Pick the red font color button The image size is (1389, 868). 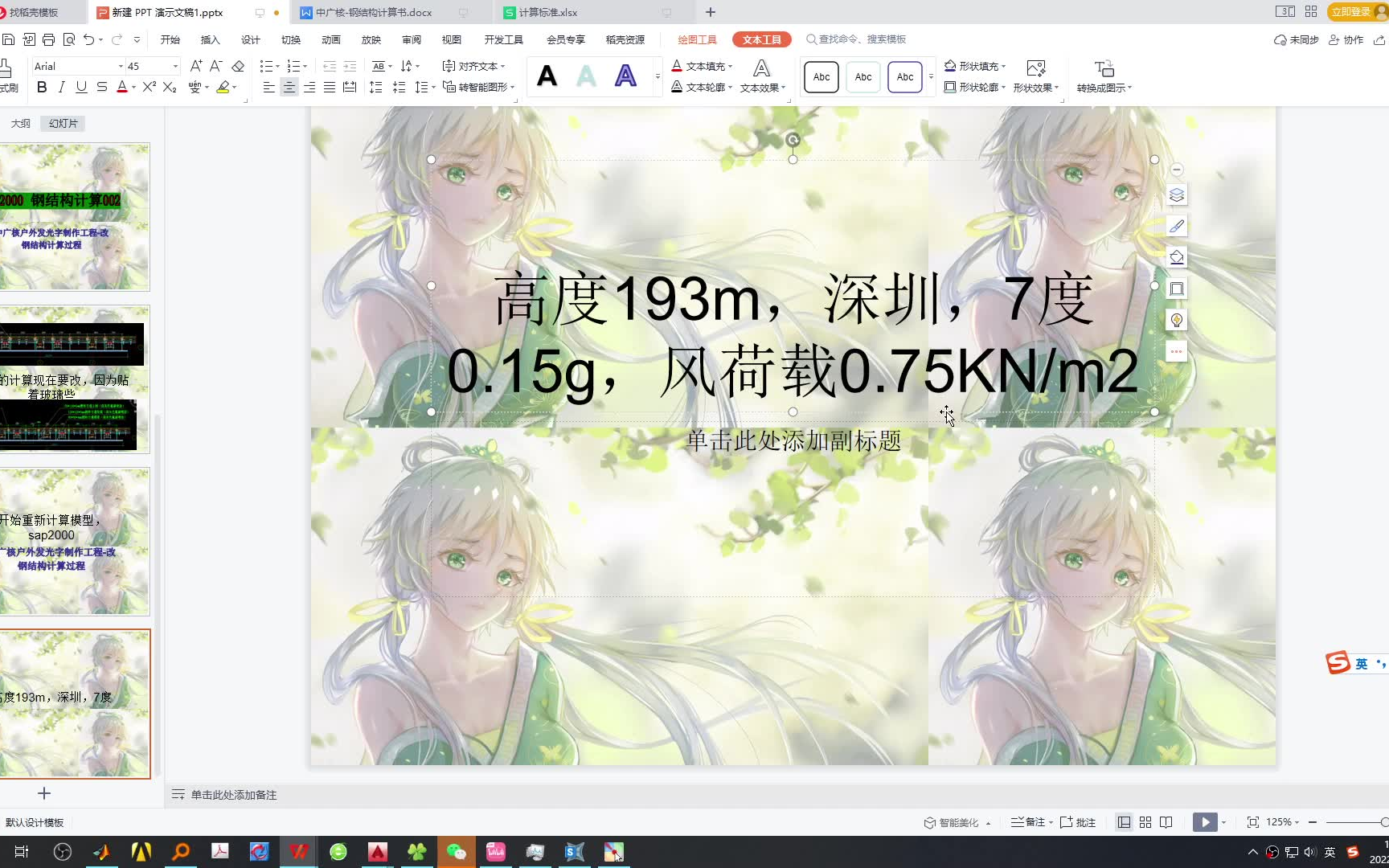click(x=122, y=87)
